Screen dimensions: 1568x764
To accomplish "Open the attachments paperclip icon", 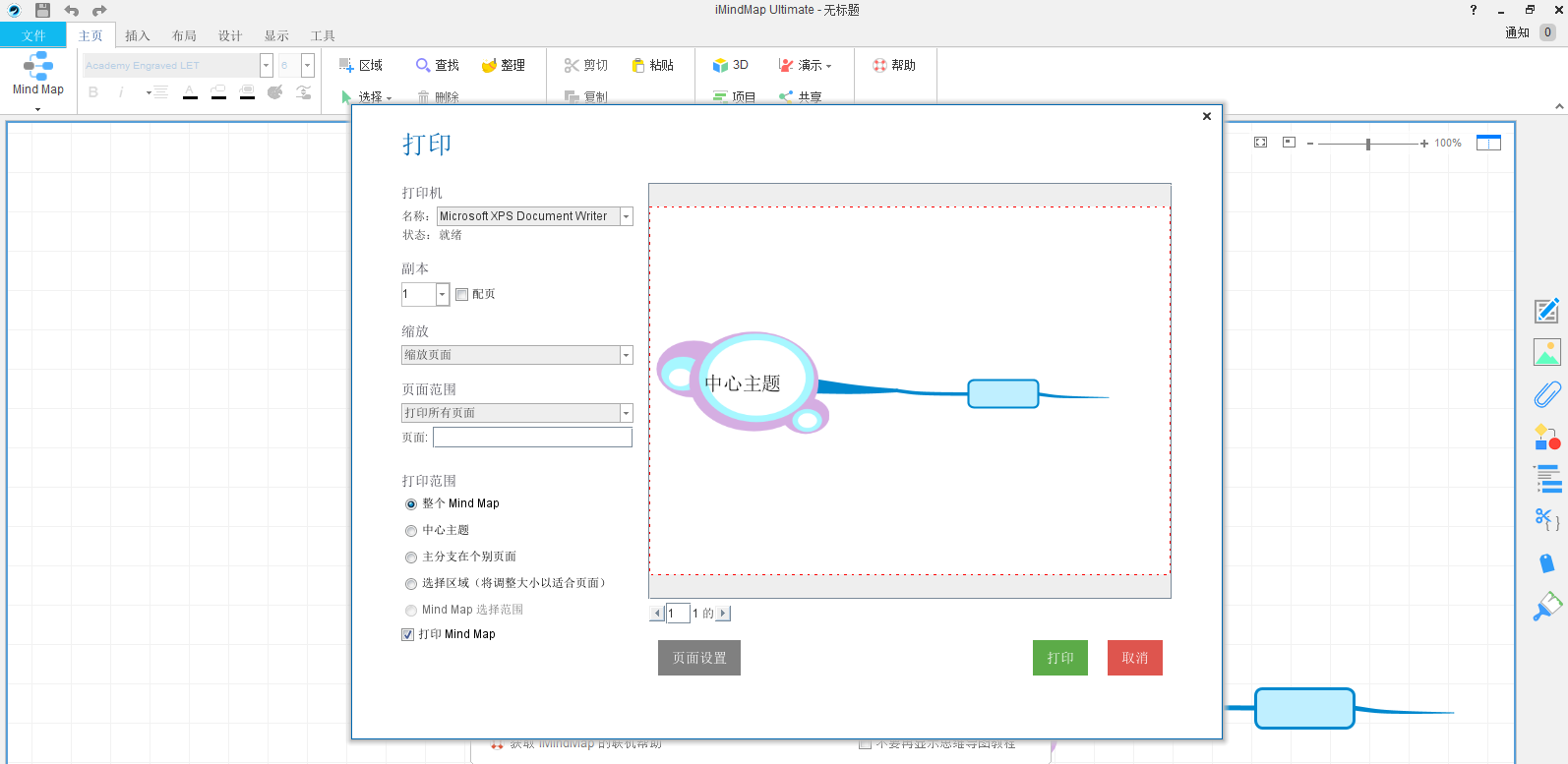I will 1547,394.
